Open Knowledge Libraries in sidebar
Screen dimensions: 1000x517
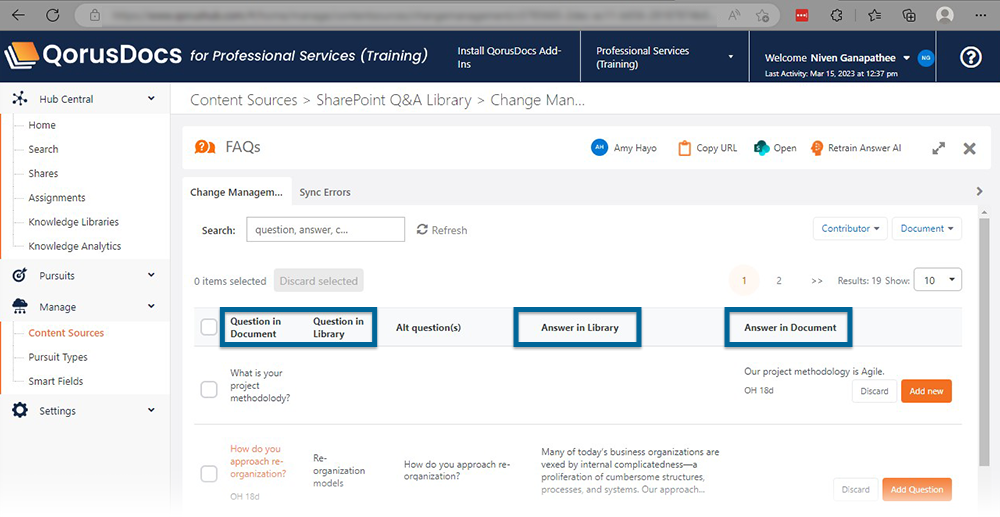[73, 222]
